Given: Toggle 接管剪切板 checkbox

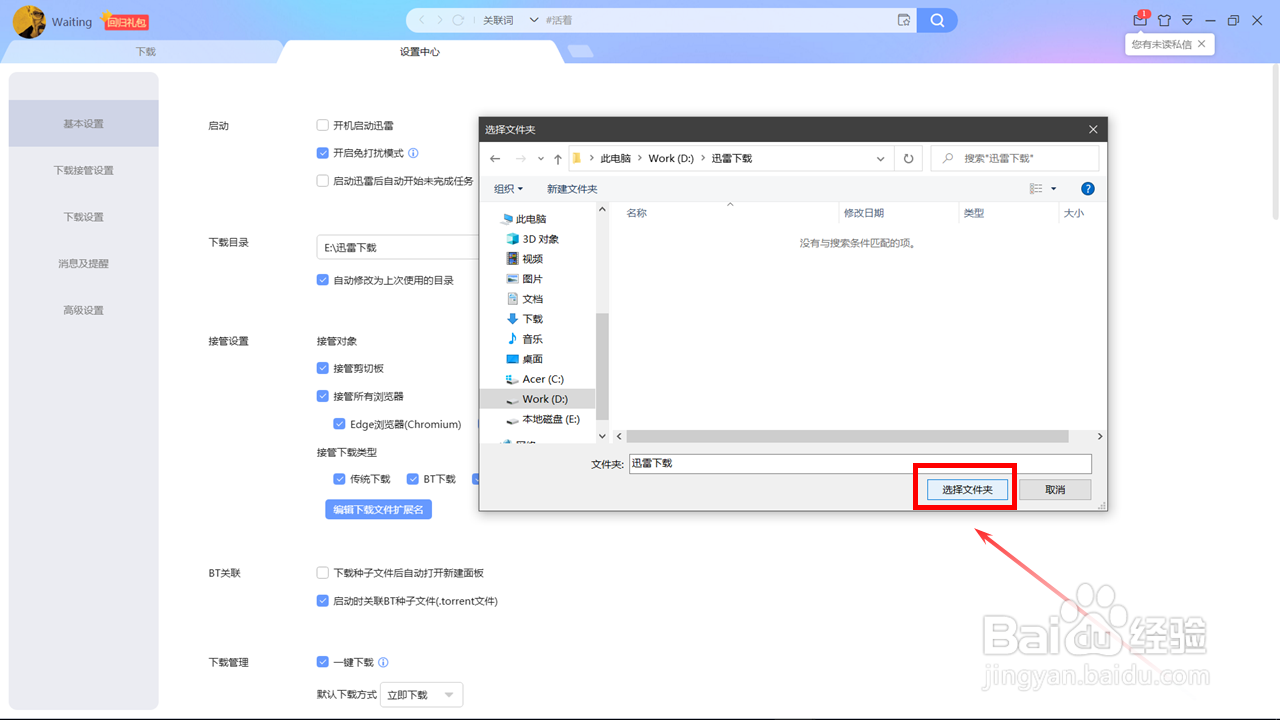Looking at the screenshot, I should point(323,368).
